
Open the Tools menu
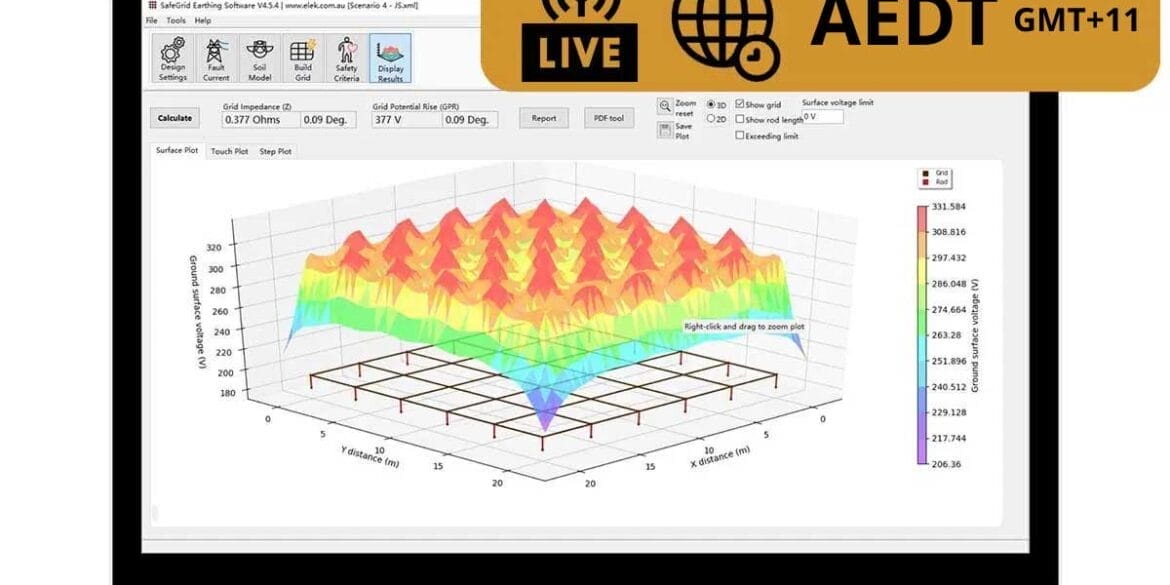[x=176, y=19]
